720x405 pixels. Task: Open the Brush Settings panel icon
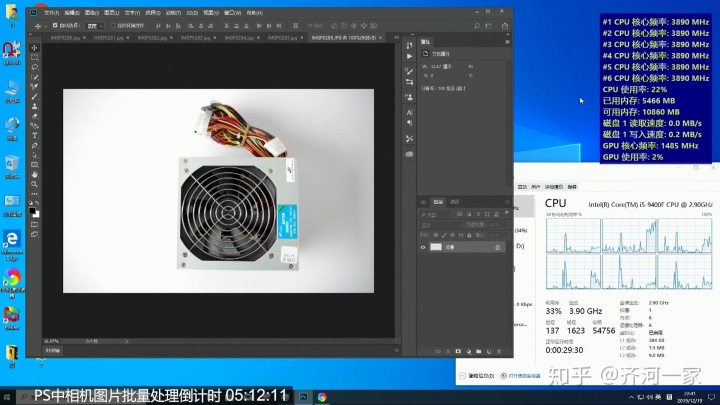(x=409, y=71)
